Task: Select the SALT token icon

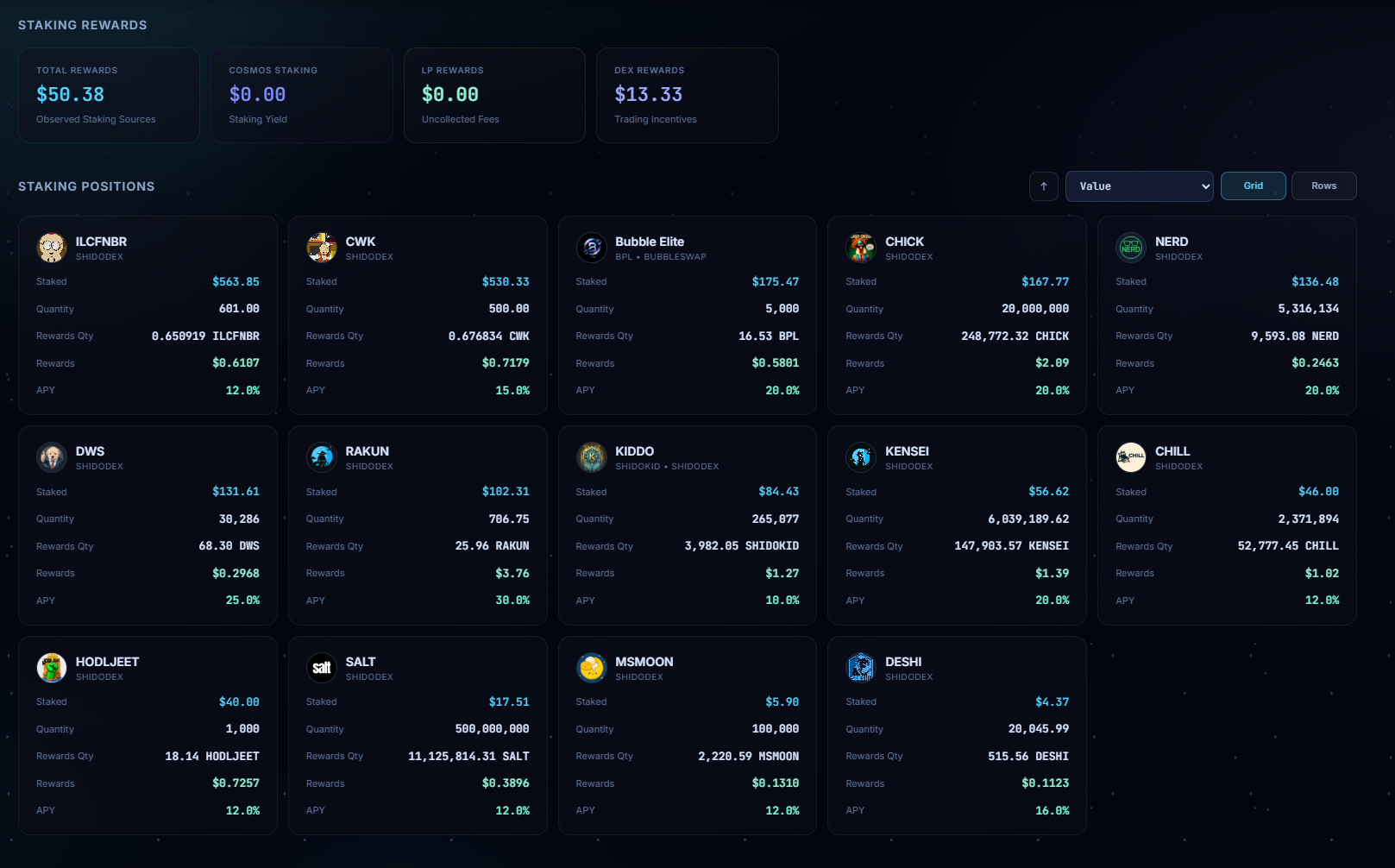Action: [x=321, y=667]
